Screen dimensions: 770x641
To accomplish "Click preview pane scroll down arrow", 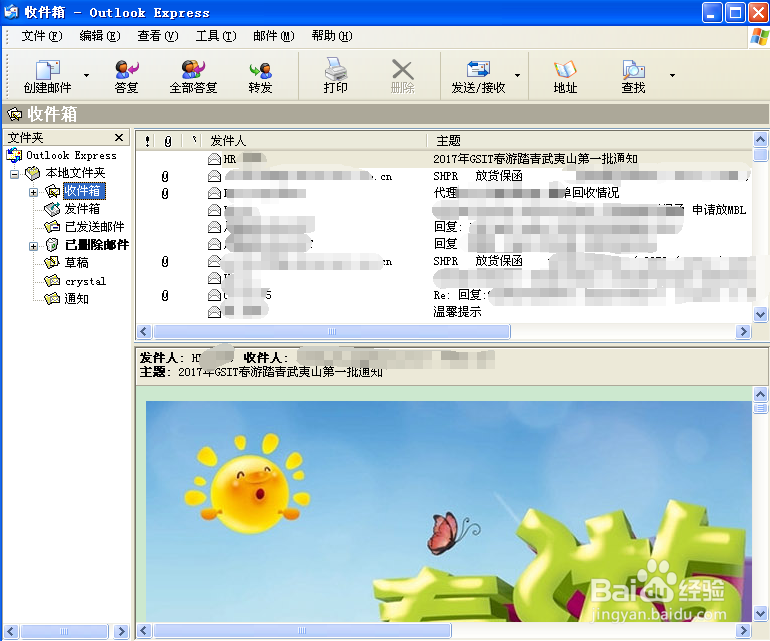I will click(x=760, y=613).
